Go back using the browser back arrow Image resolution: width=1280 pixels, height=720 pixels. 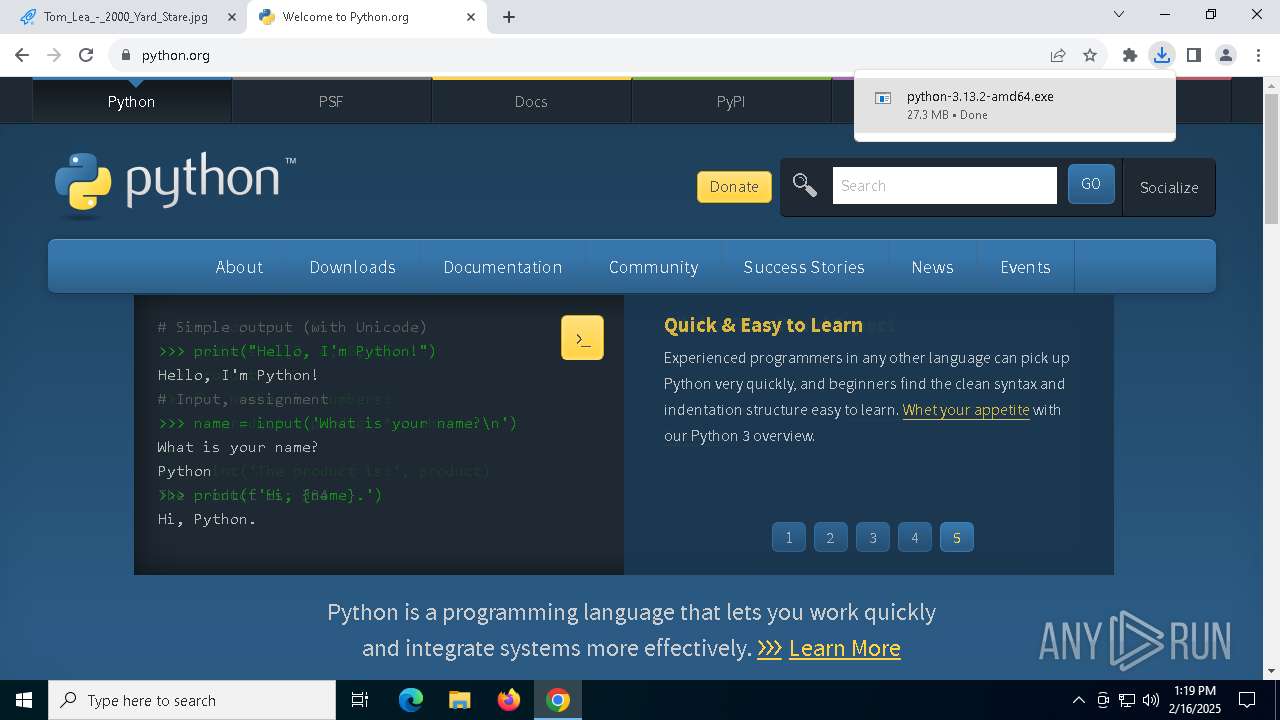22,55
